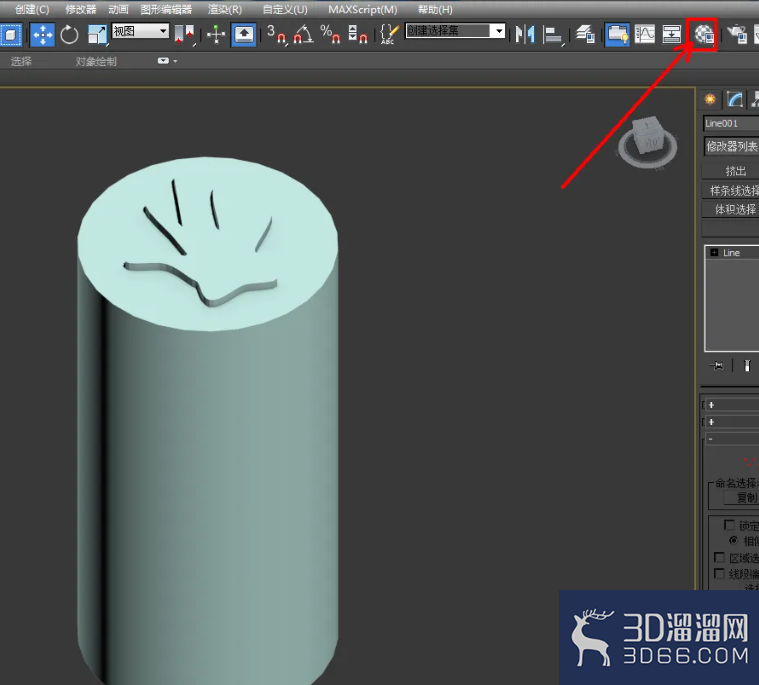The width and height of the screenshot is (759, 685).
Task: Open the 动画 menu
Action: coord(119,10)
